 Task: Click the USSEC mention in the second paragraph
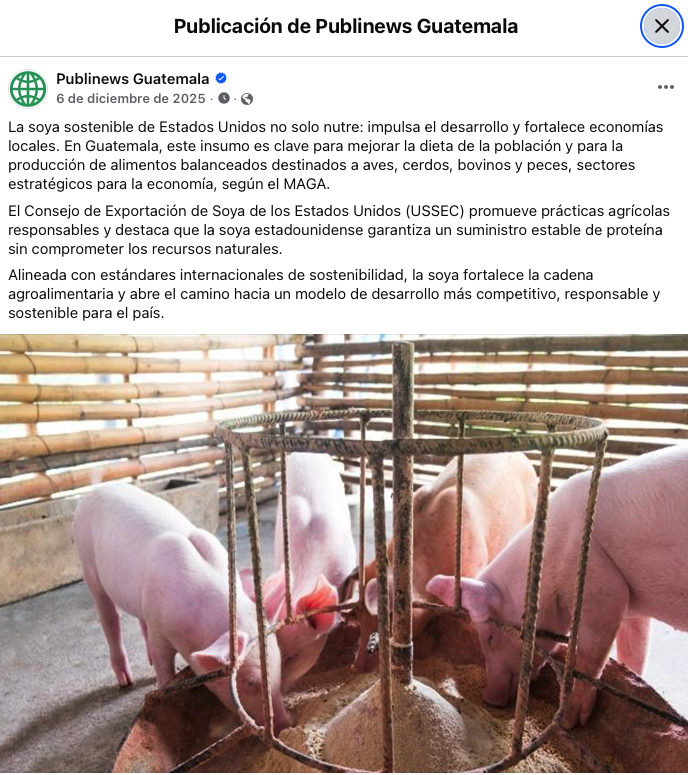435,211
